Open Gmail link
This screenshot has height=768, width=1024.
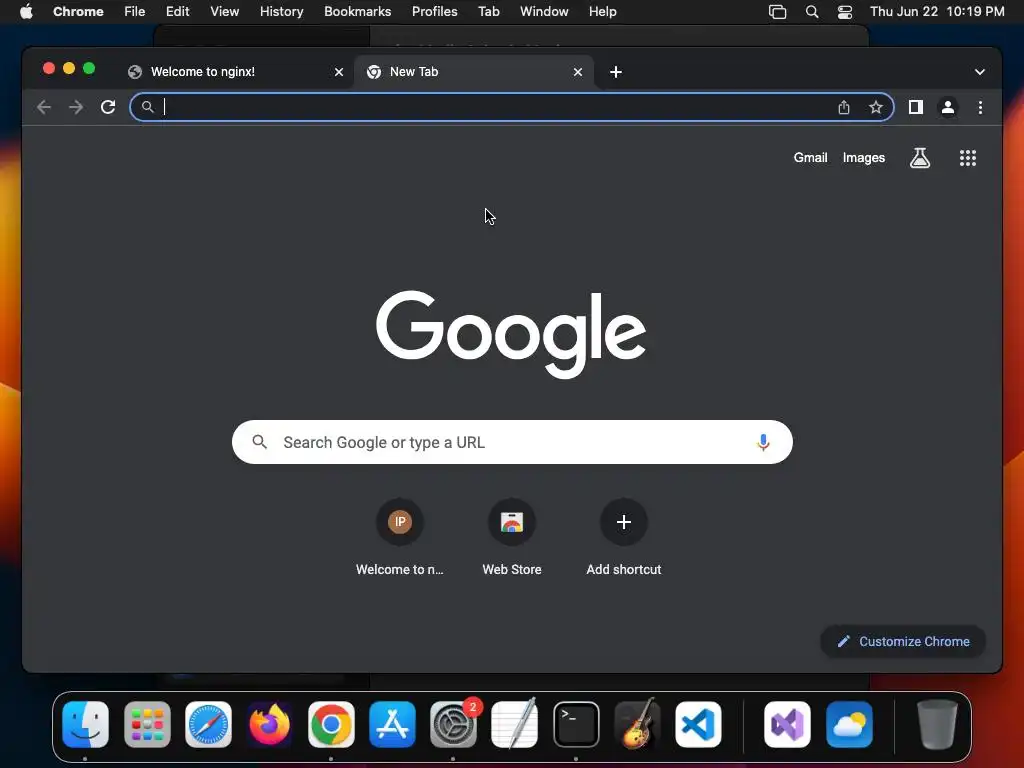click(810, 157)
